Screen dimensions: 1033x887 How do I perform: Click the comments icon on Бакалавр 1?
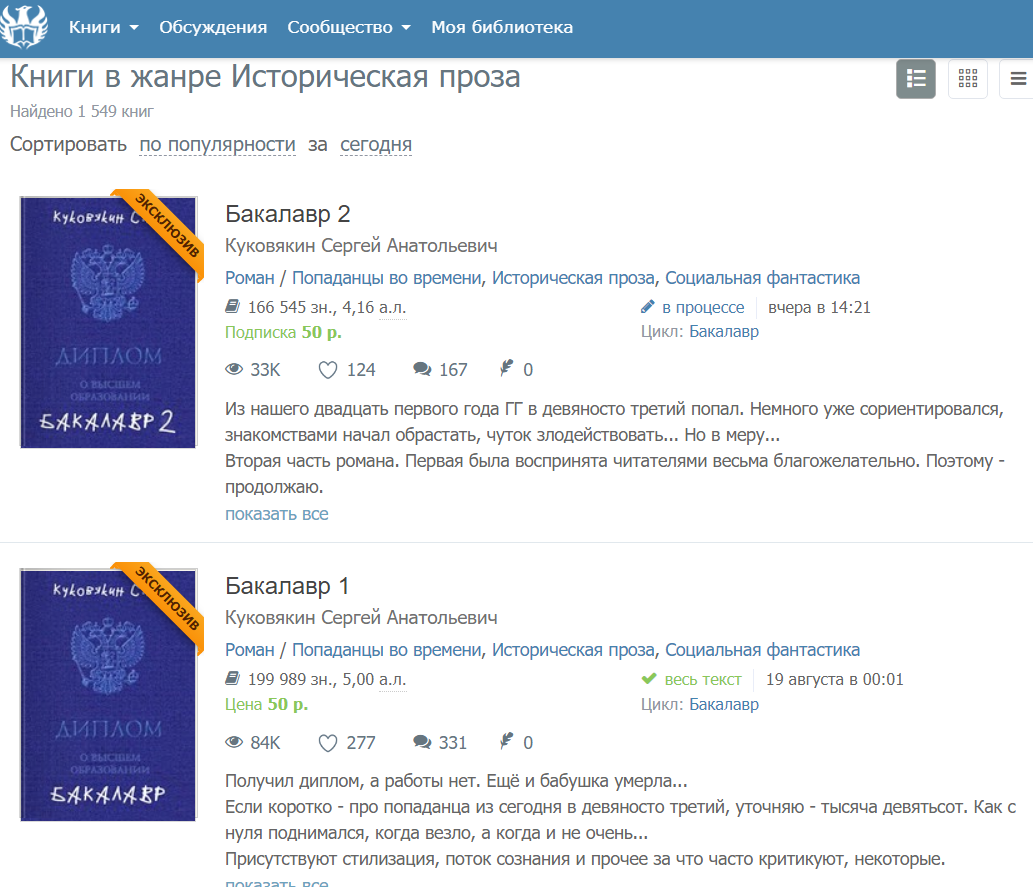[422, 743]
